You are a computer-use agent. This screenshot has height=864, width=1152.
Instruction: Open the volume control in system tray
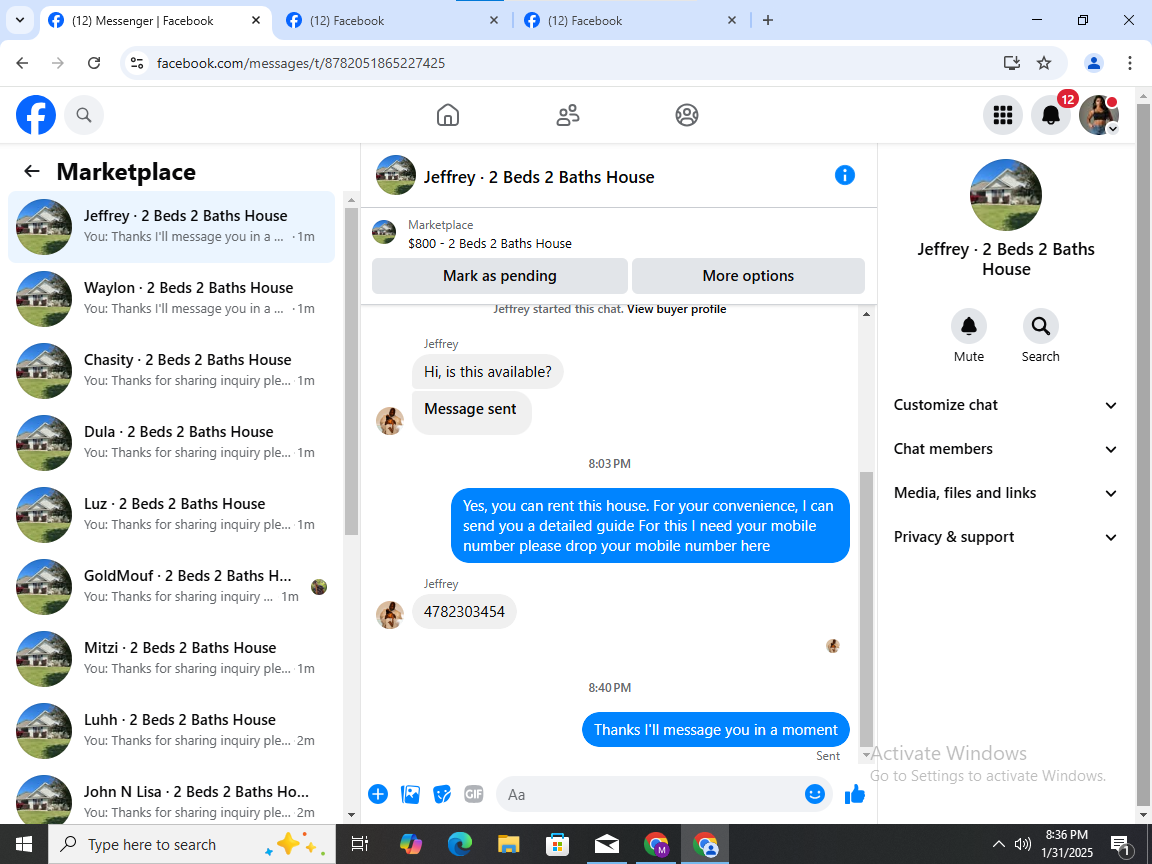[1022, 844]
